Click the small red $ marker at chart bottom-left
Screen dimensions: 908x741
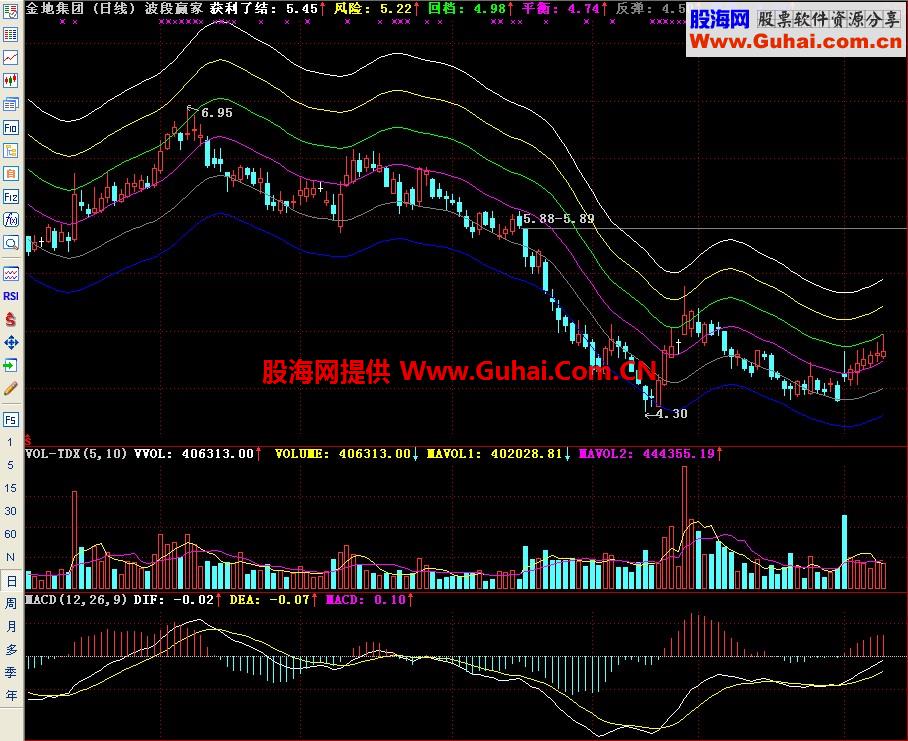(28, 441)
